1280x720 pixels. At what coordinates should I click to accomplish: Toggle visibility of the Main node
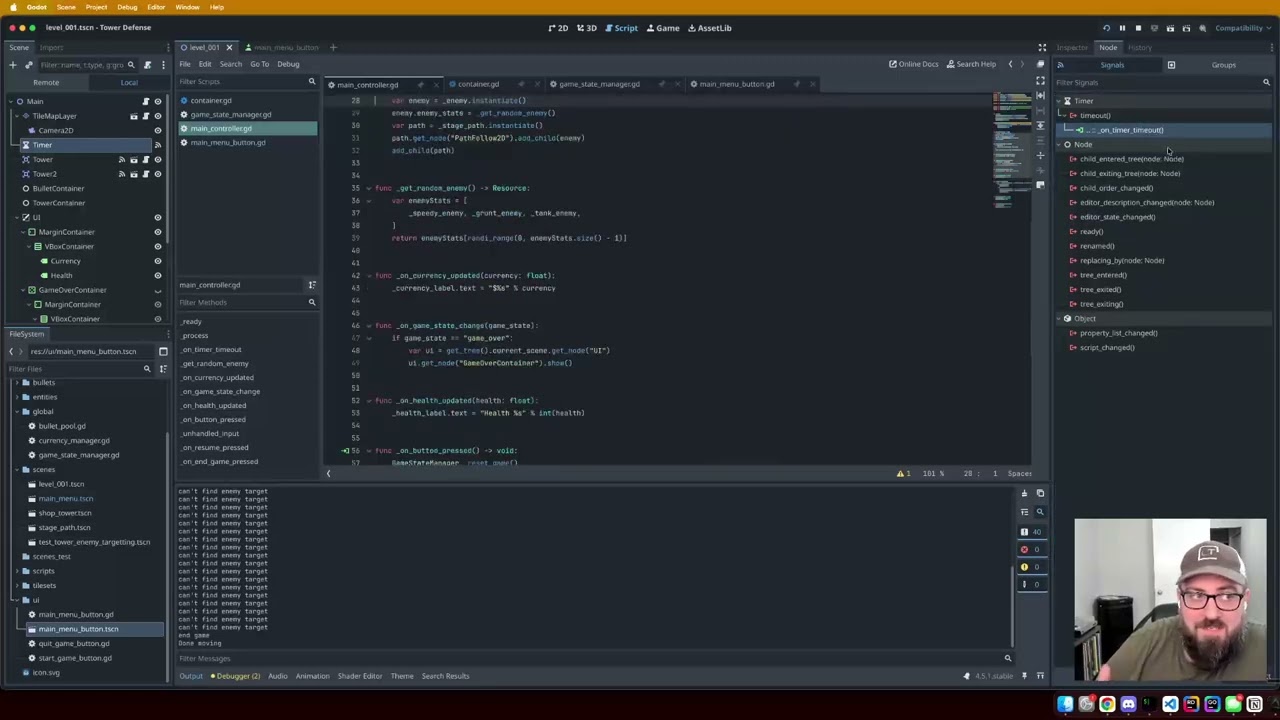tap(158, 102)
